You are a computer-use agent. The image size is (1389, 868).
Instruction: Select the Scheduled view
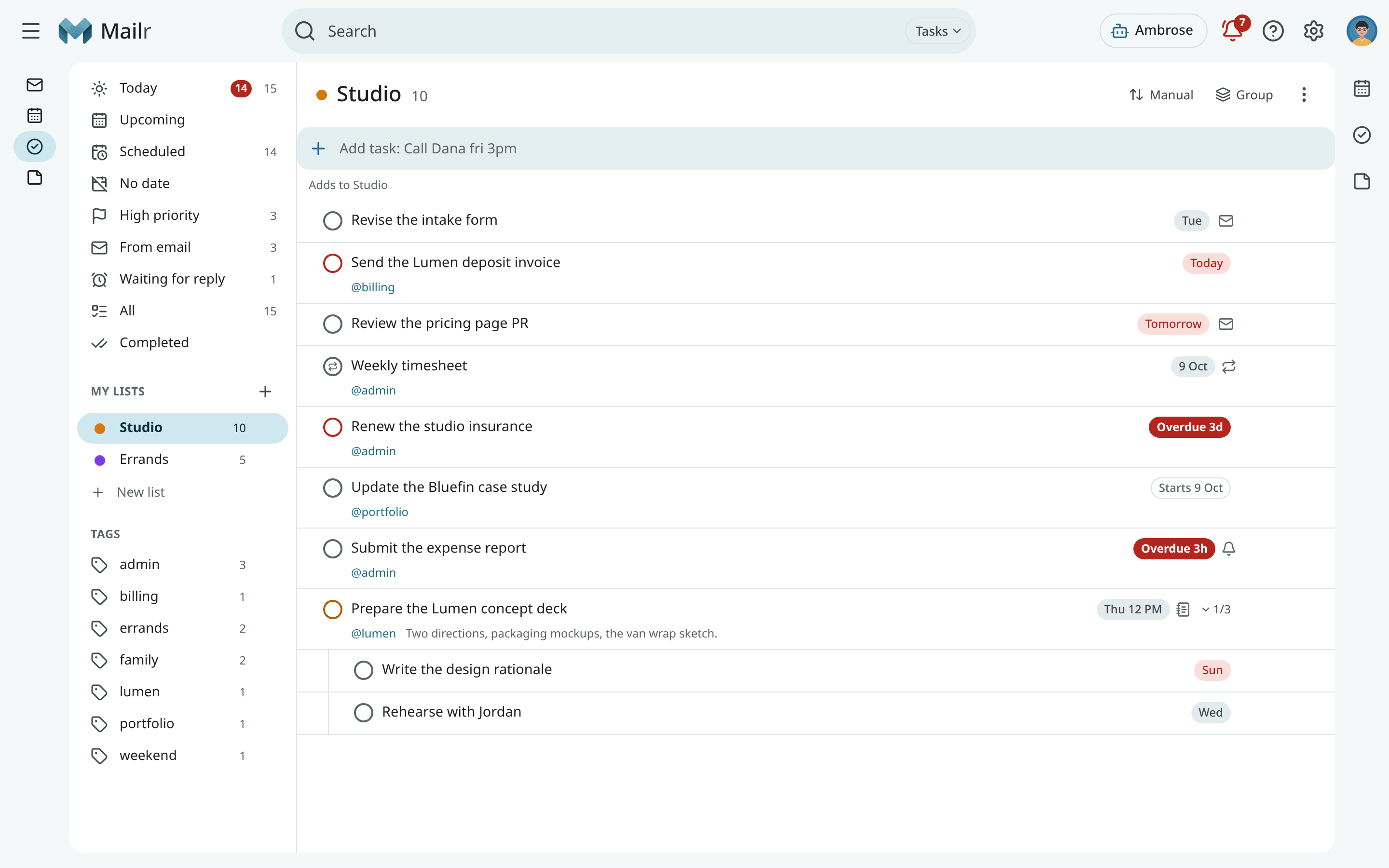click(x=182, y=152)
